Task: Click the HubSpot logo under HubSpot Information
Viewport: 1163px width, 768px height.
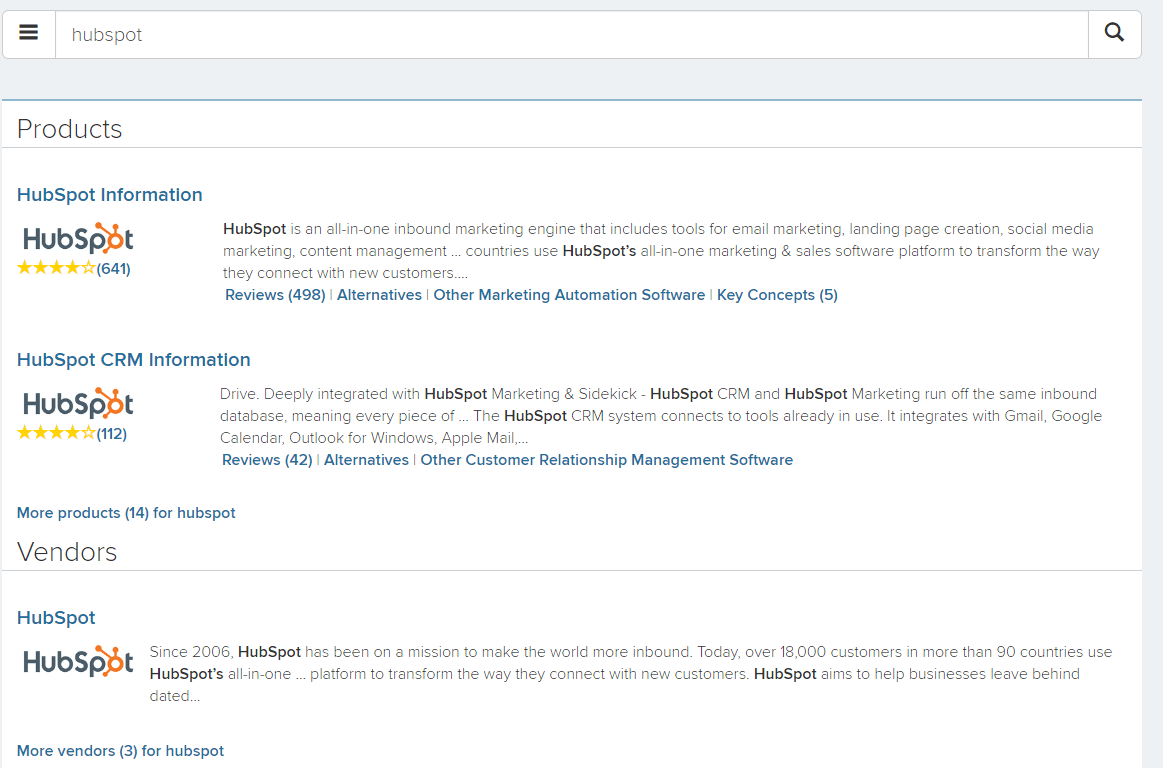Action: 79,238
